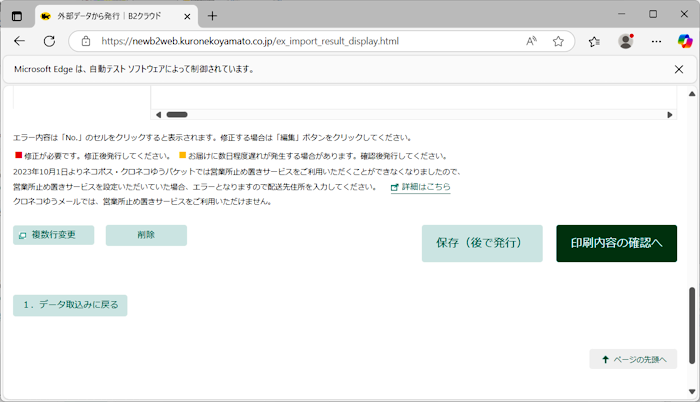Select the 外部データから発行 browser tab
This screenshot has width=700, height=402.
(114, 17)
